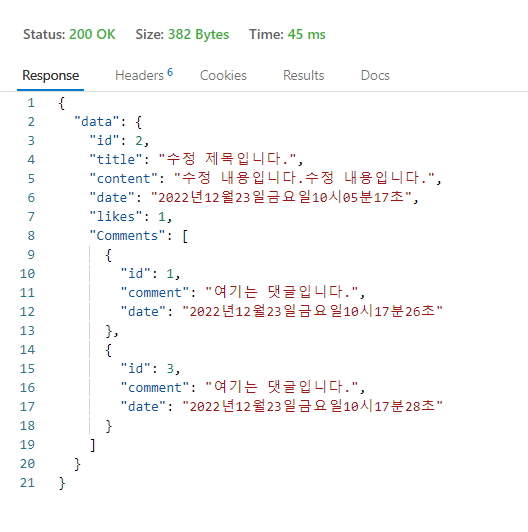Open the Results tab
The width and height of the screenshot is (528, 532).
point(304,75)
